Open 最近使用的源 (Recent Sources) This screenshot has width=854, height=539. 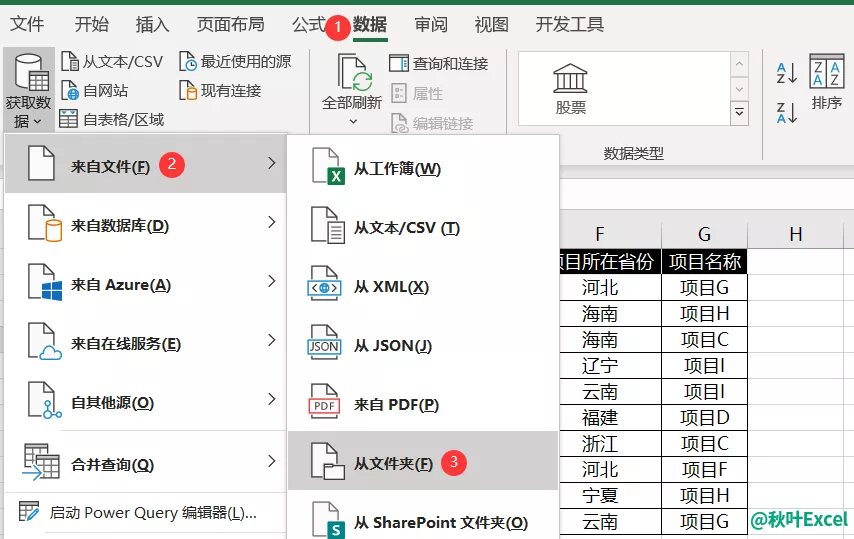point(235,62)
